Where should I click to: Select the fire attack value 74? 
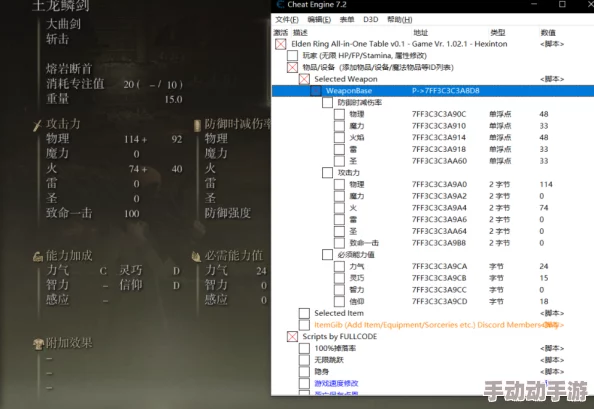point(544,208)
